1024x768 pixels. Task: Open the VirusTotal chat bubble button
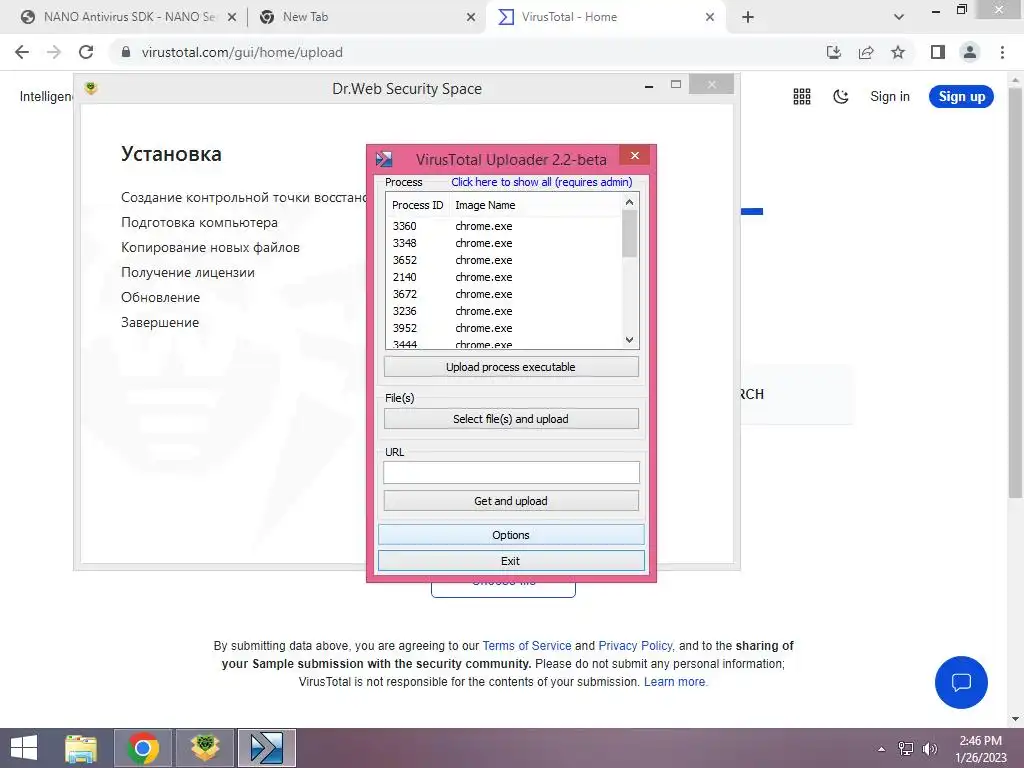[961, 682]
